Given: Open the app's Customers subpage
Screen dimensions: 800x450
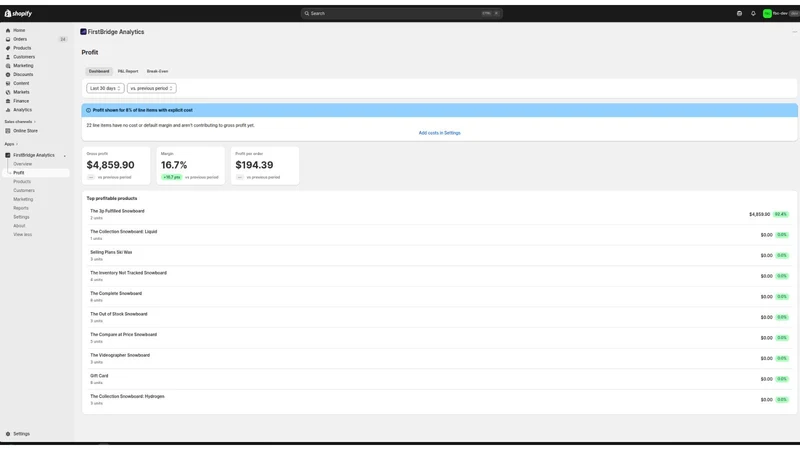Looking at the screenshot, I should (24, 190).
